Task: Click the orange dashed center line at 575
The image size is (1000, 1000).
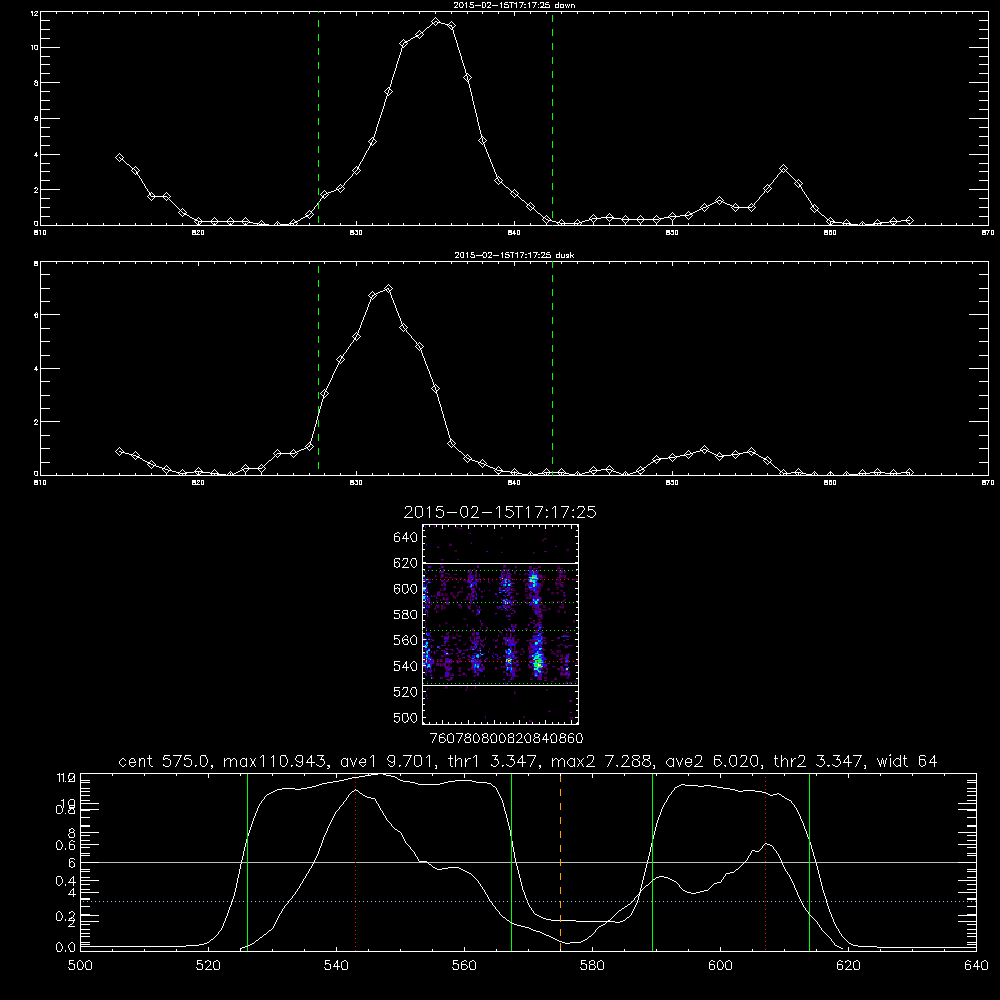Action: coord(561,862)
